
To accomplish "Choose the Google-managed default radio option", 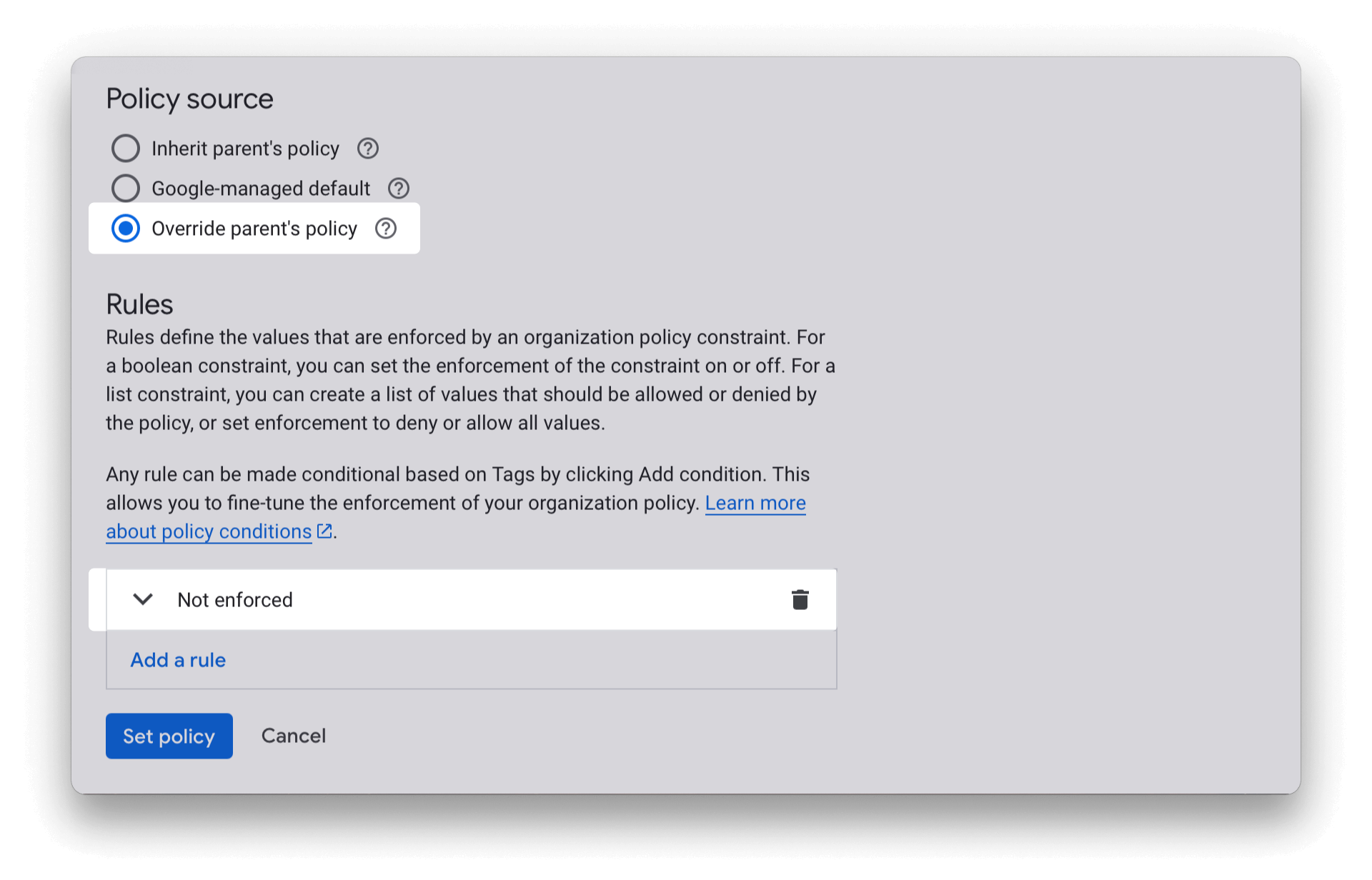I will [x=126, y=189].
